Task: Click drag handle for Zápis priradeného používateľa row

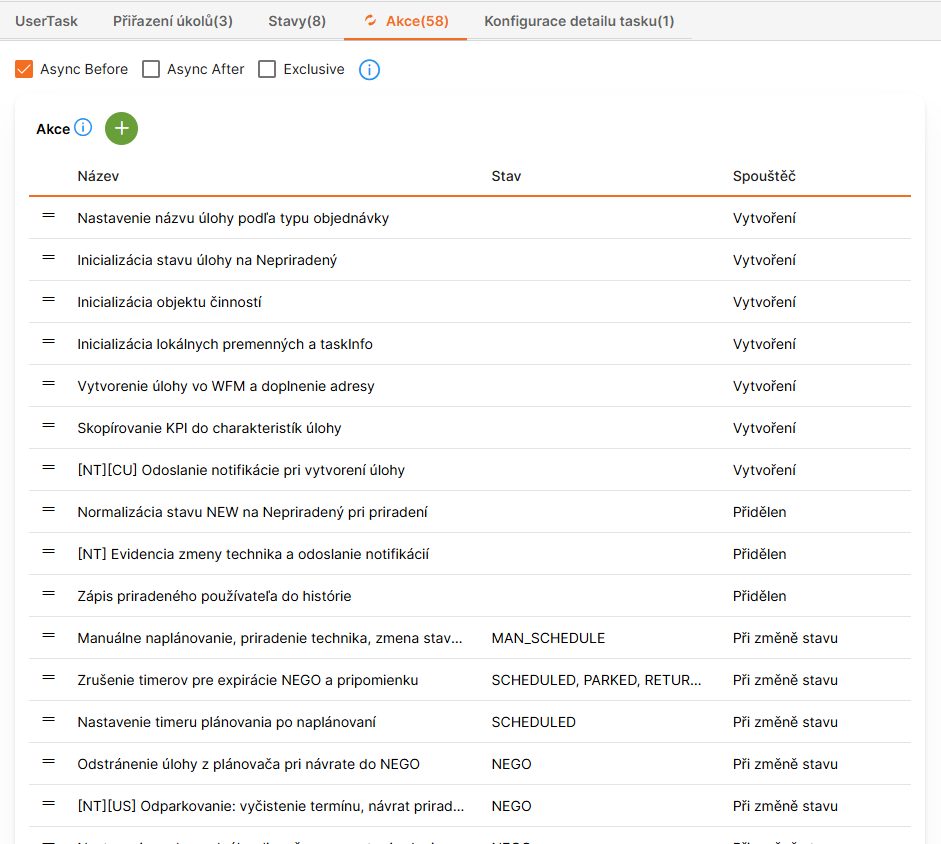Action: [x=49, y=594]
